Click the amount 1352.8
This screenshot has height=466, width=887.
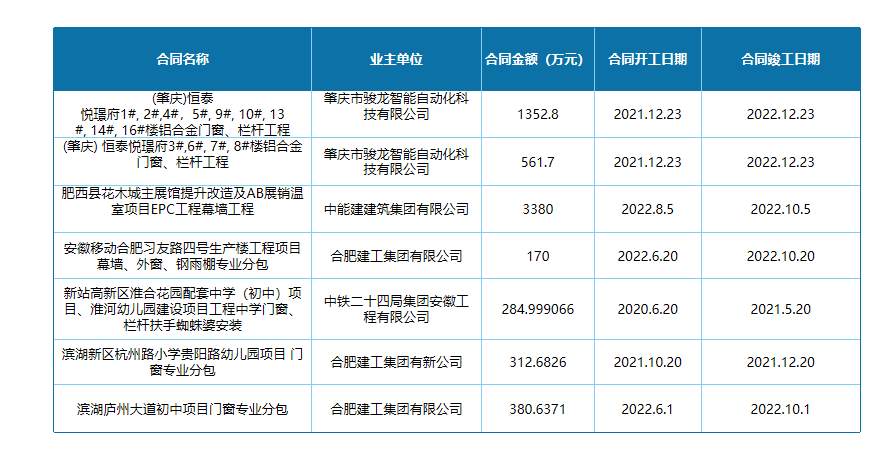537,114
